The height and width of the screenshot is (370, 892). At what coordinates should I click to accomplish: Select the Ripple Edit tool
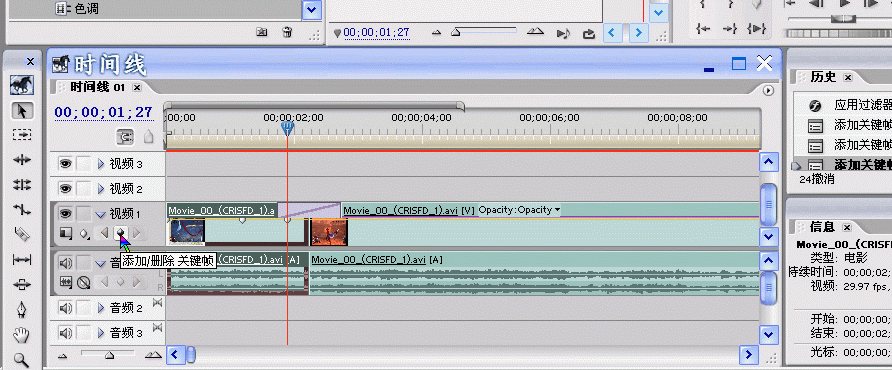22,160
